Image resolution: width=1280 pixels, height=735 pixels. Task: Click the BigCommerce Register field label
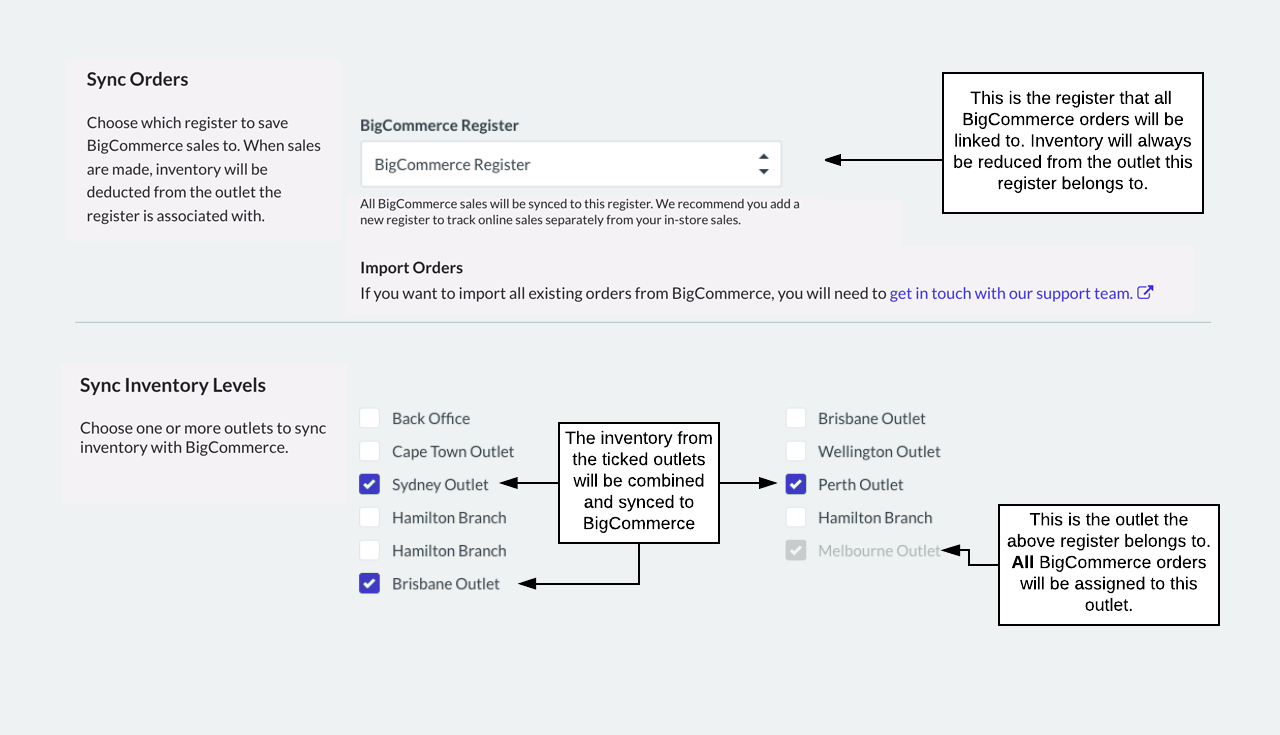click(439, 126)
